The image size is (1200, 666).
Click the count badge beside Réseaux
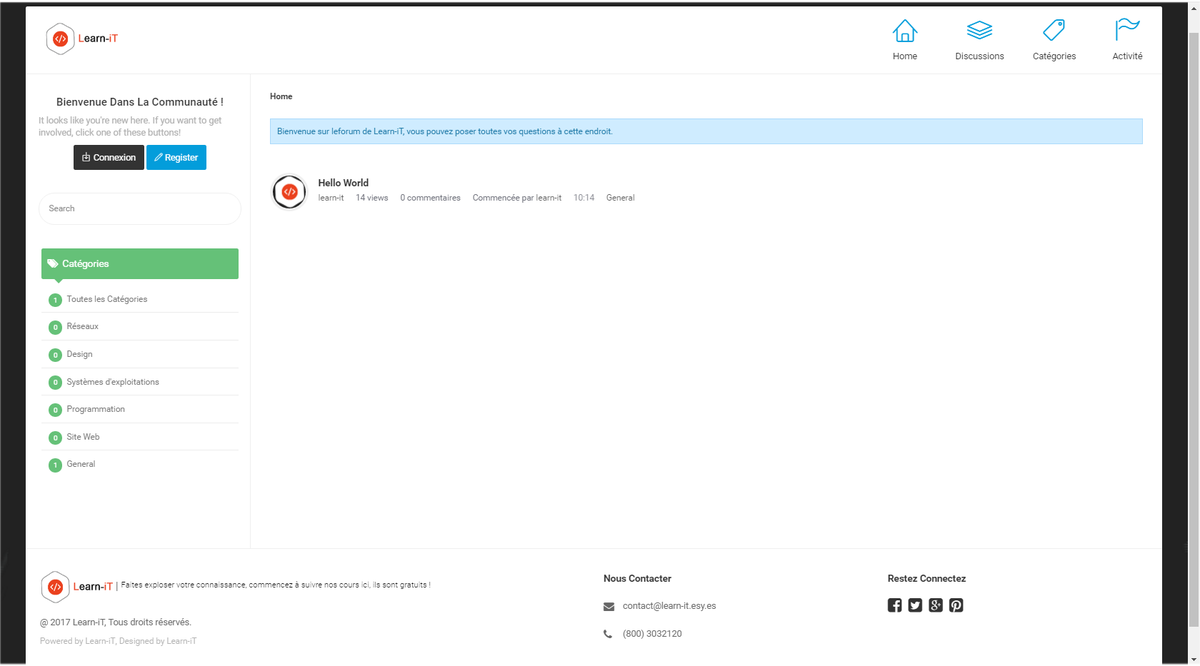click(x=55, y=327)
